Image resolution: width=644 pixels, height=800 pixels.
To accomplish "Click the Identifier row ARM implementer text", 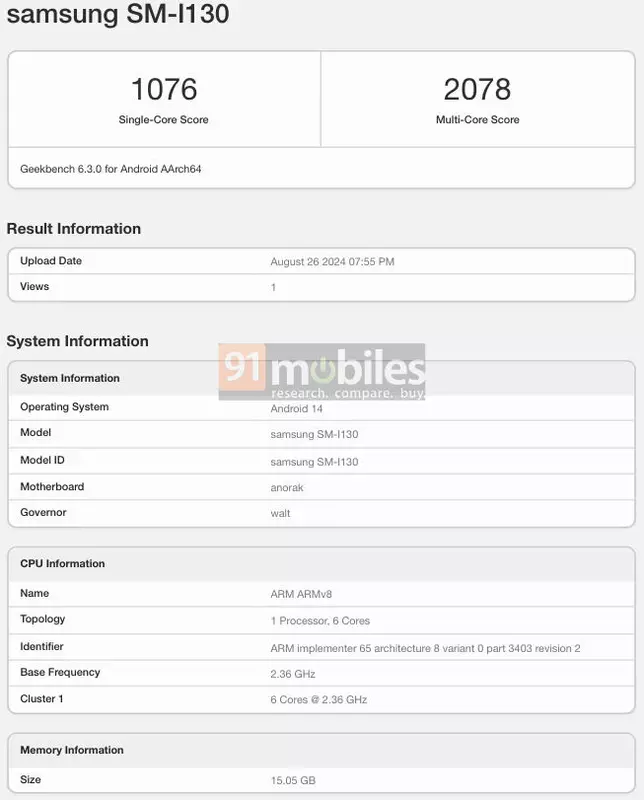I will (425, 648).
